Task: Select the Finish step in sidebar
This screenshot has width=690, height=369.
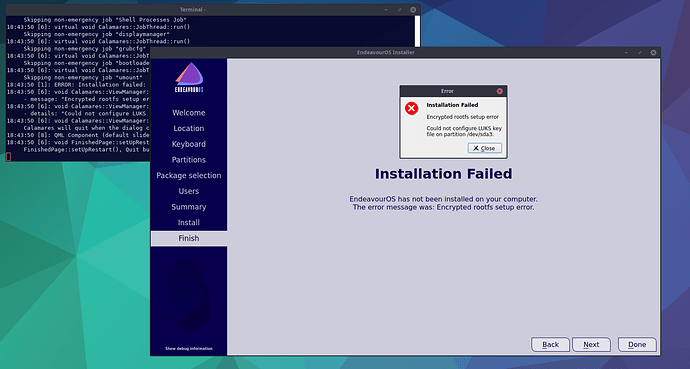Action: (x=189, y=238)
